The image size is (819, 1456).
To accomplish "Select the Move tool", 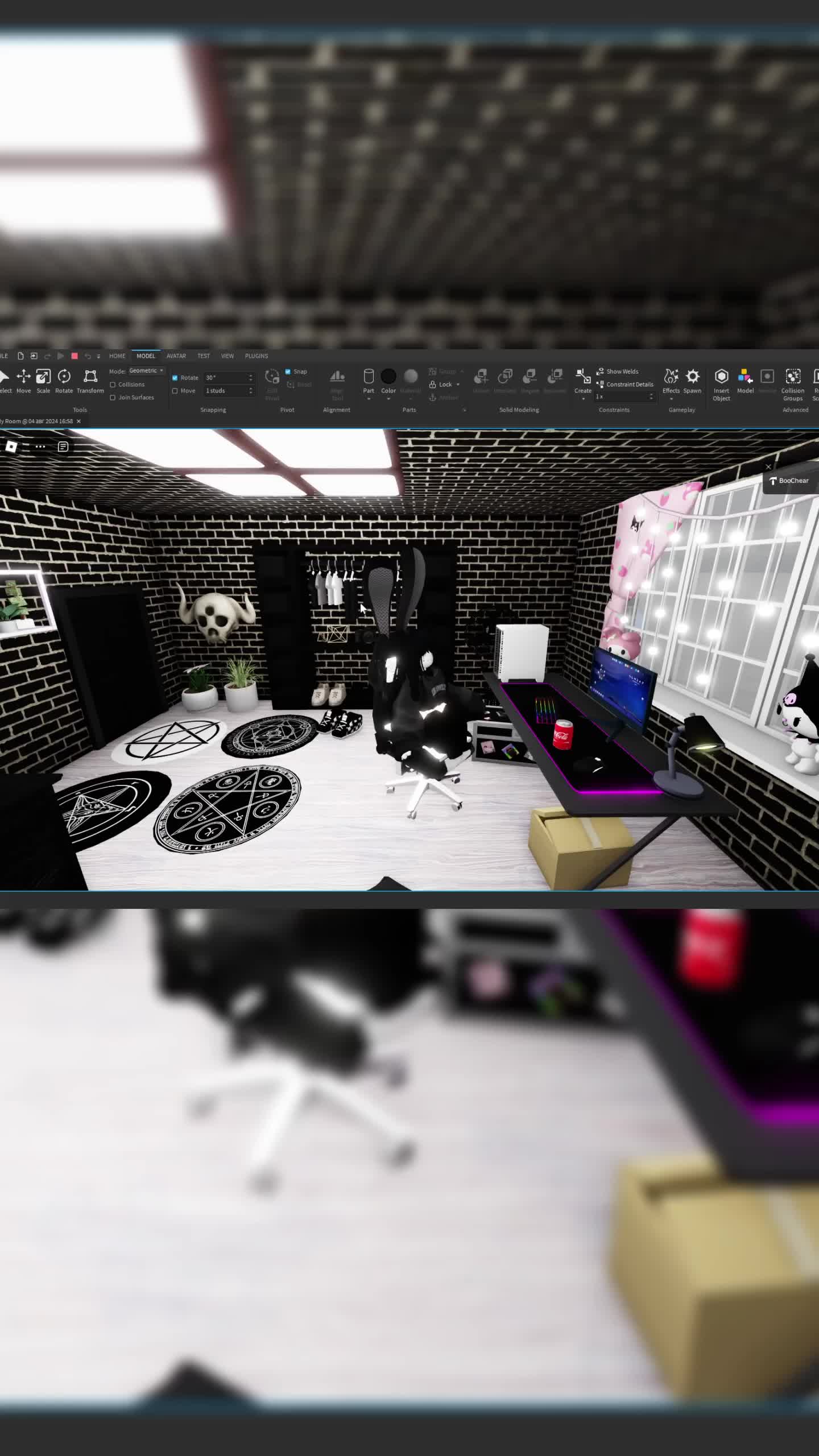I will [x=23, y=381].
